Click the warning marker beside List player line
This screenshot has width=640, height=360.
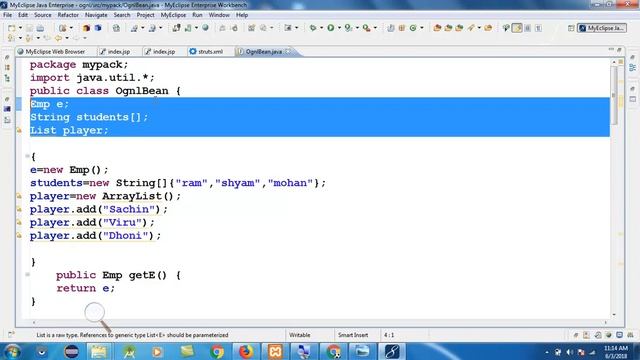[19, 130]
